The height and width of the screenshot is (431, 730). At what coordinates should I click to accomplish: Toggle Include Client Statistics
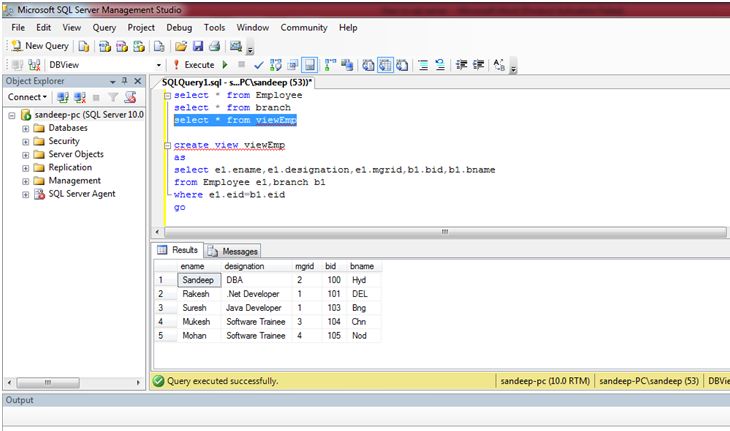click(347, 65)
